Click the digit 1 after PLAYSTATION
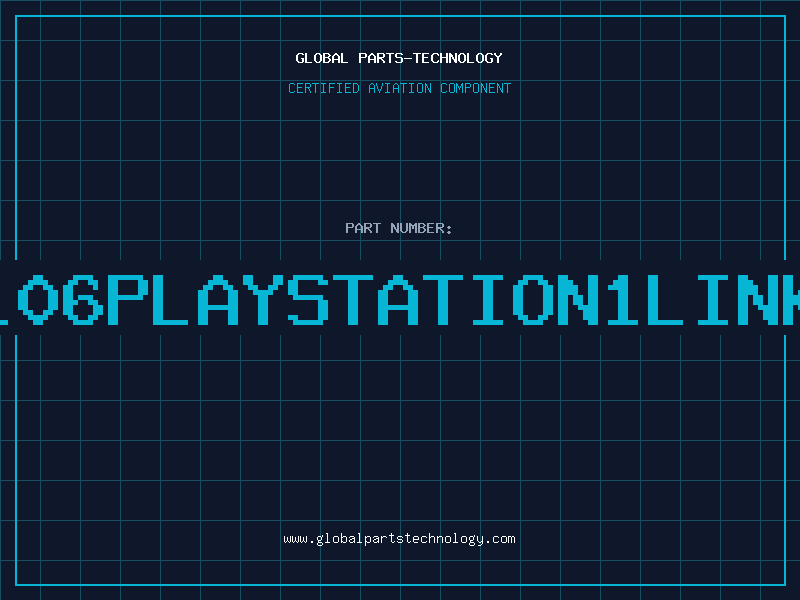Image resolution: width=800 pixels, height=600 pixels. (x=621, y=300)
